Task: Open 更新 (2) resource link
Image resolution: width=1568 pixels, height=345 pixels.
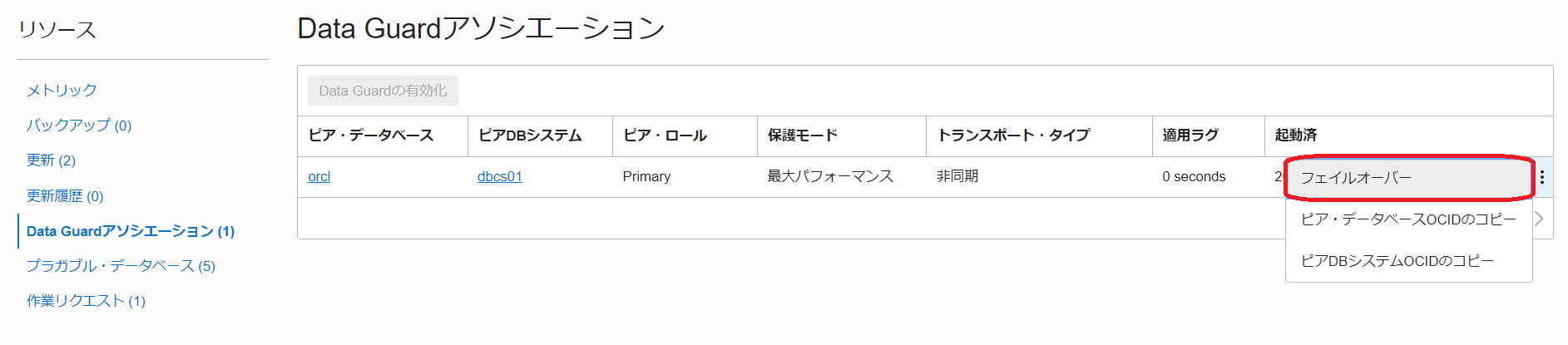Action: point(51,160)
